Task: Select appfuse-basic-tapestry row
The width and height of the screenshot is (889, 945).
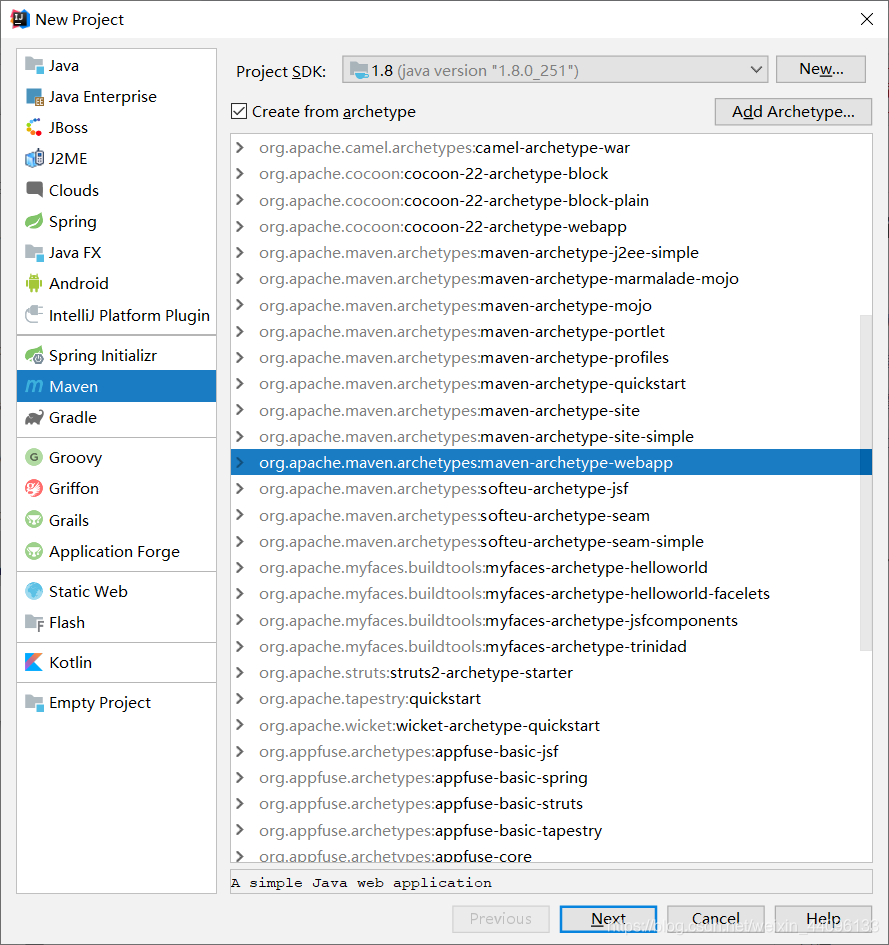Action: tap(551, 830)
